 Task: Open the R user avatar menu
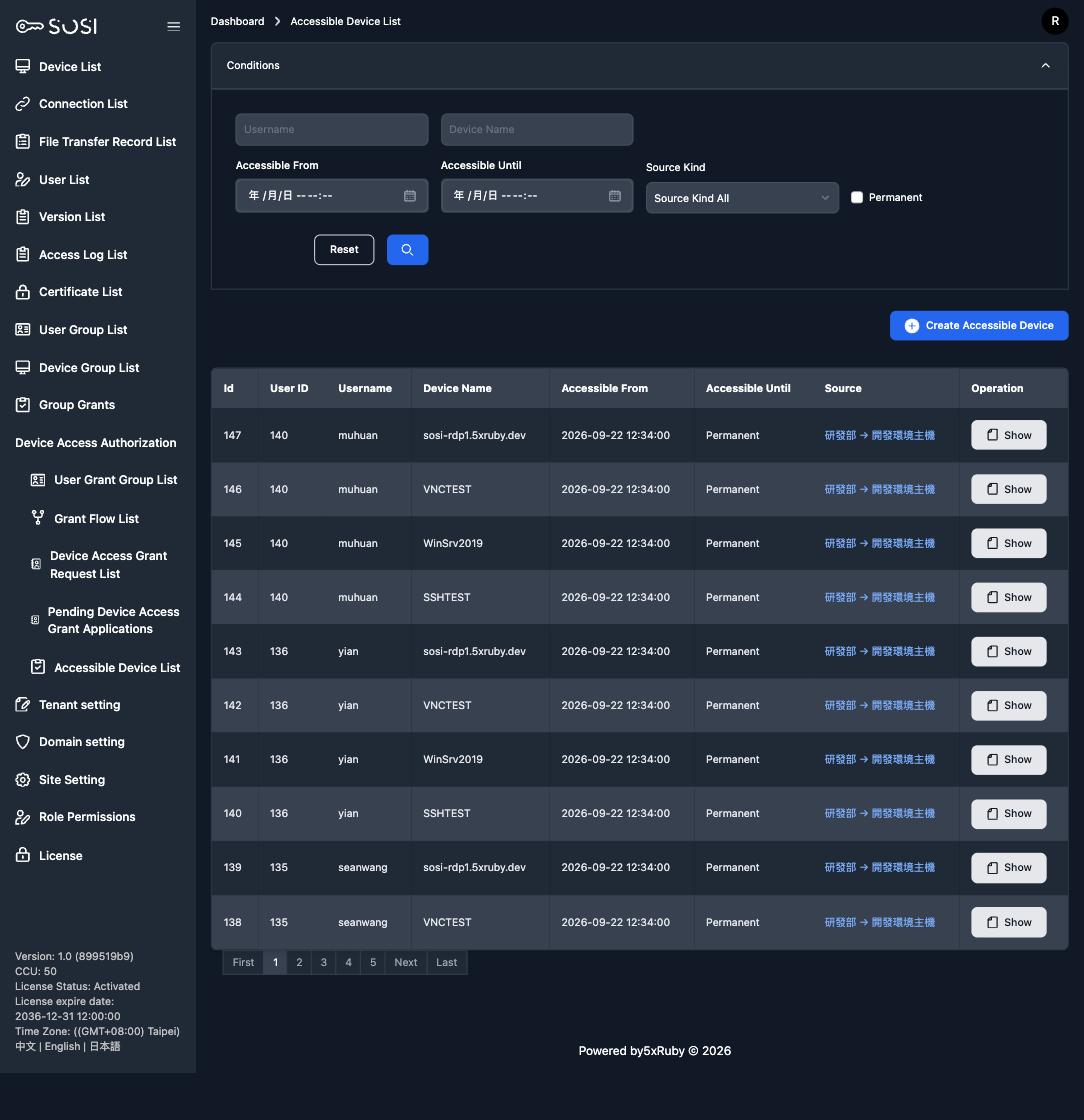1055,21
